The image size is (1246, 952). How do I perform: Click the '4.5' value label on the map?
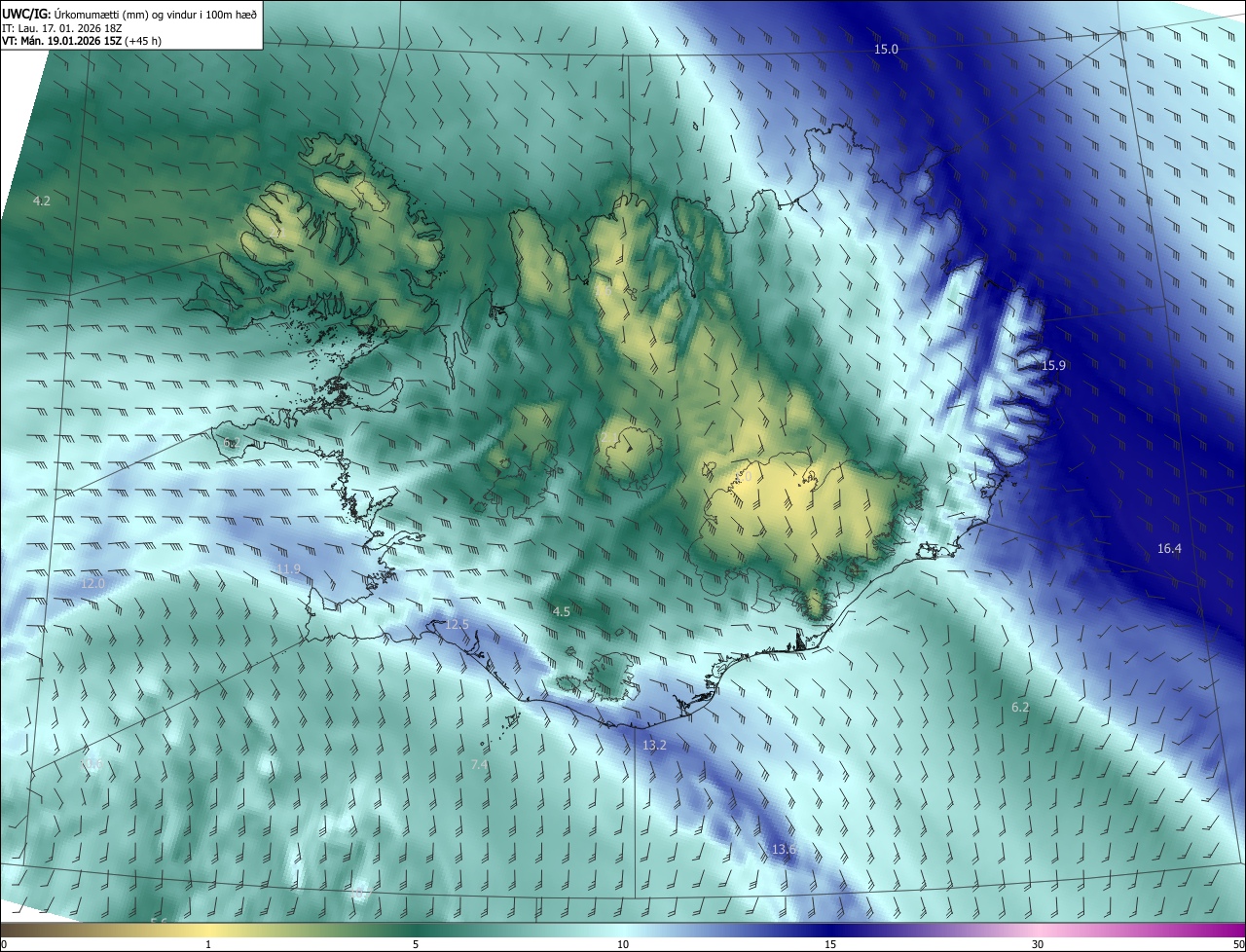tap(561, 612)
